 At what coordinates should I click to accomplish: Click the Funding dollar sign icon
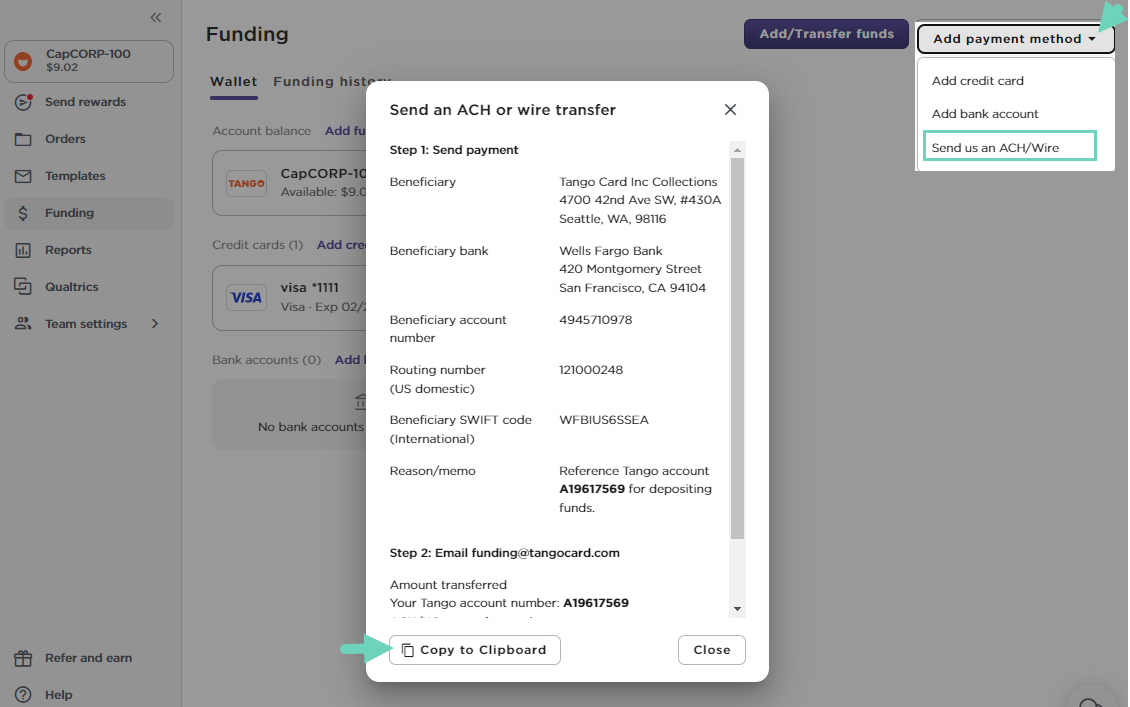point(23,213)
